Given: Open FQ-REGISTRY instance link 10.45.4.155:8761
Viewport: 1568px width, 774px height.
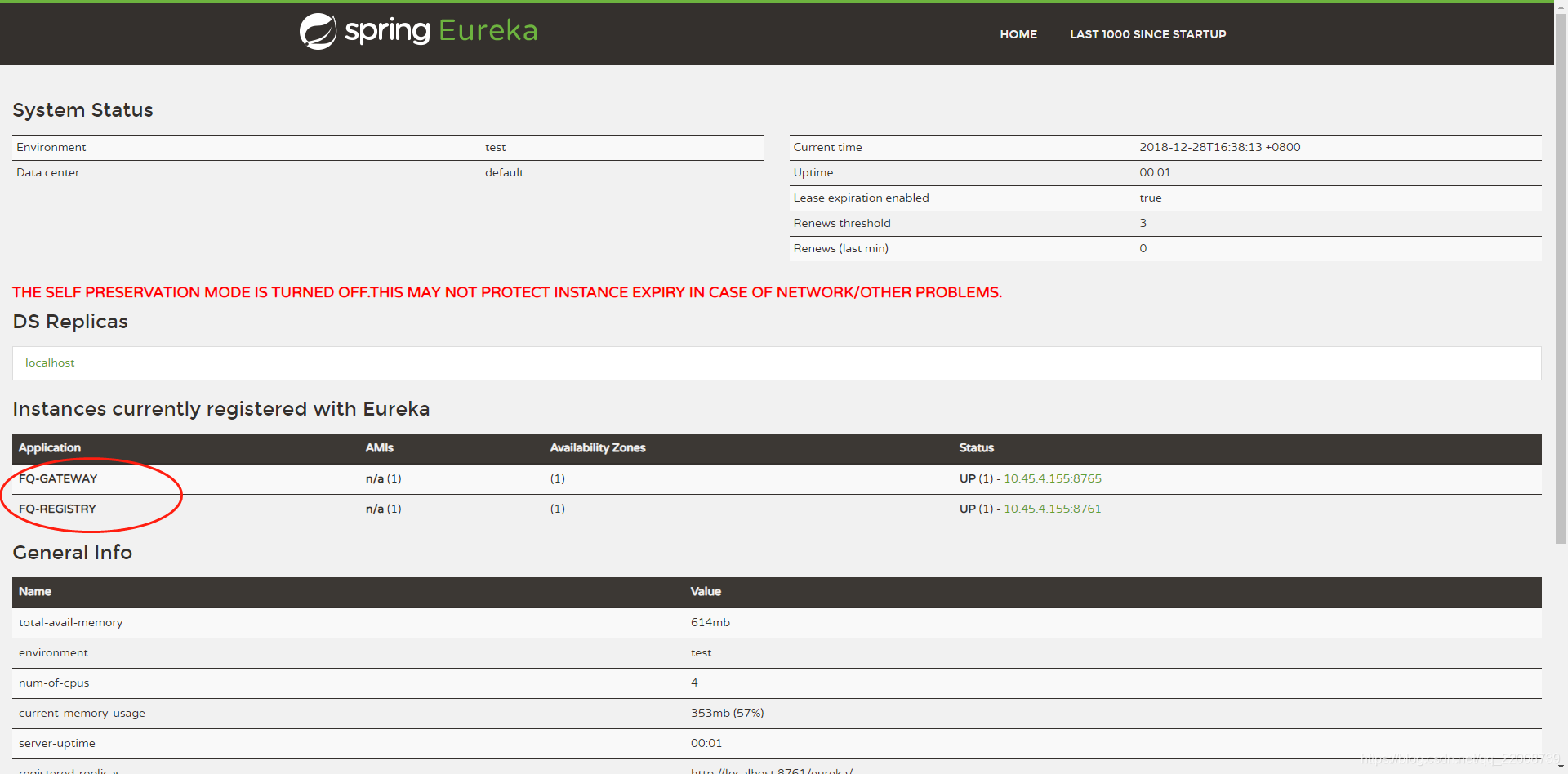Looking at the screenshot, I should [x=1052, y=509].
